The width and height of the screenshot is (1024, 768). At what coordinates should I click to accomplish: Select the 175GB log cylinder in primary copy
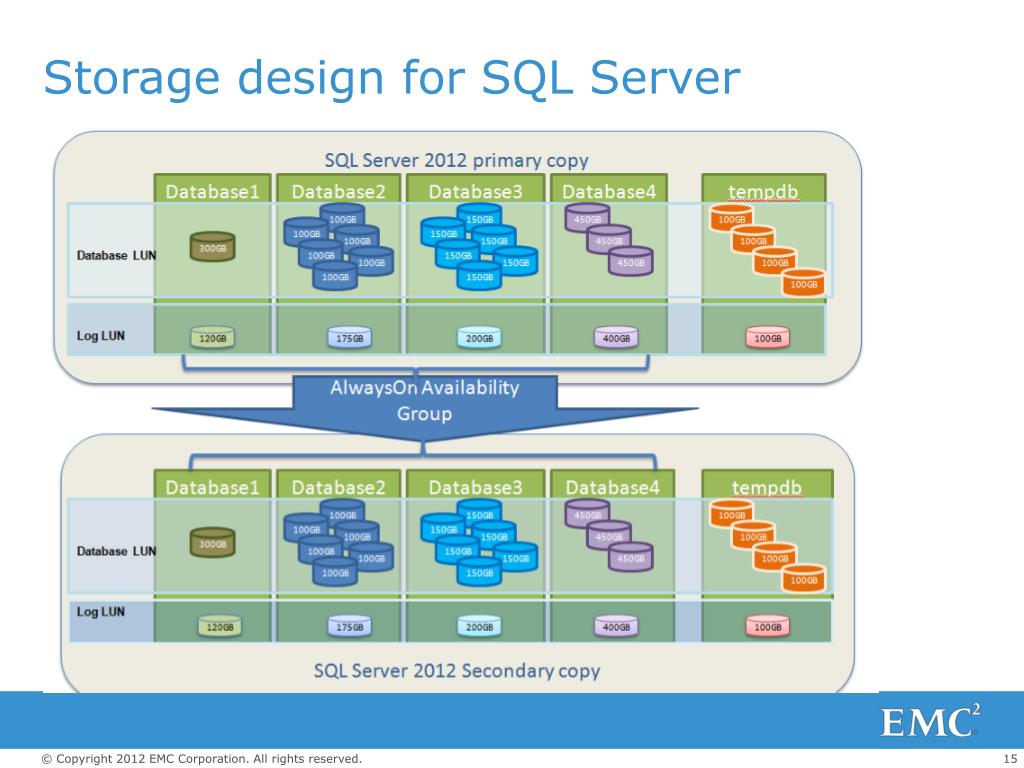[349, 338]
